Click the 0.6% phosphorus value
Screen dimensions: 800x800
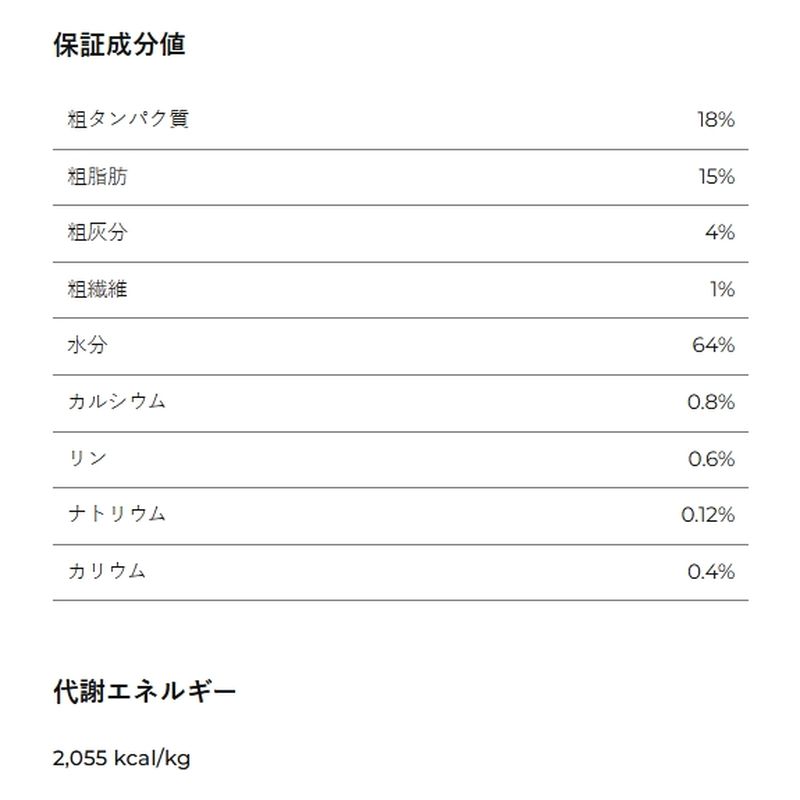coord(711,459)
